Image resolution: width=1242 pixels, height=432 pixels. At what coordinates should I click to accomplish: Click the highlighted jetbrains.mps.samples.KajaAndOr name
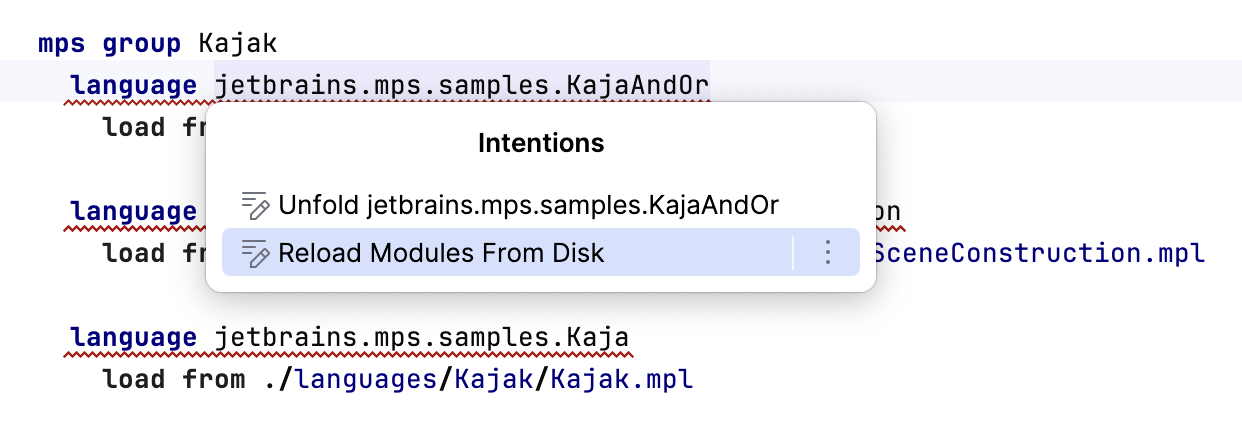tap(462, 86)
